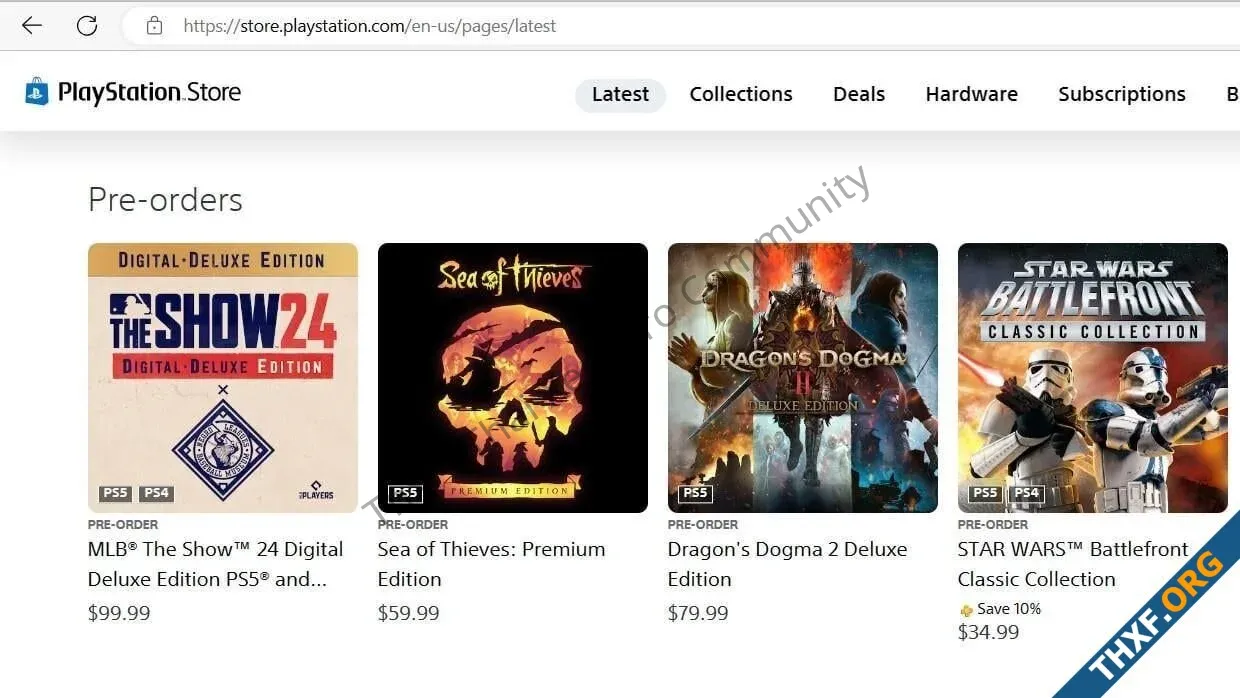1240x698 pixels.
Task: Switch to the Deals tab
Action: 859,94
